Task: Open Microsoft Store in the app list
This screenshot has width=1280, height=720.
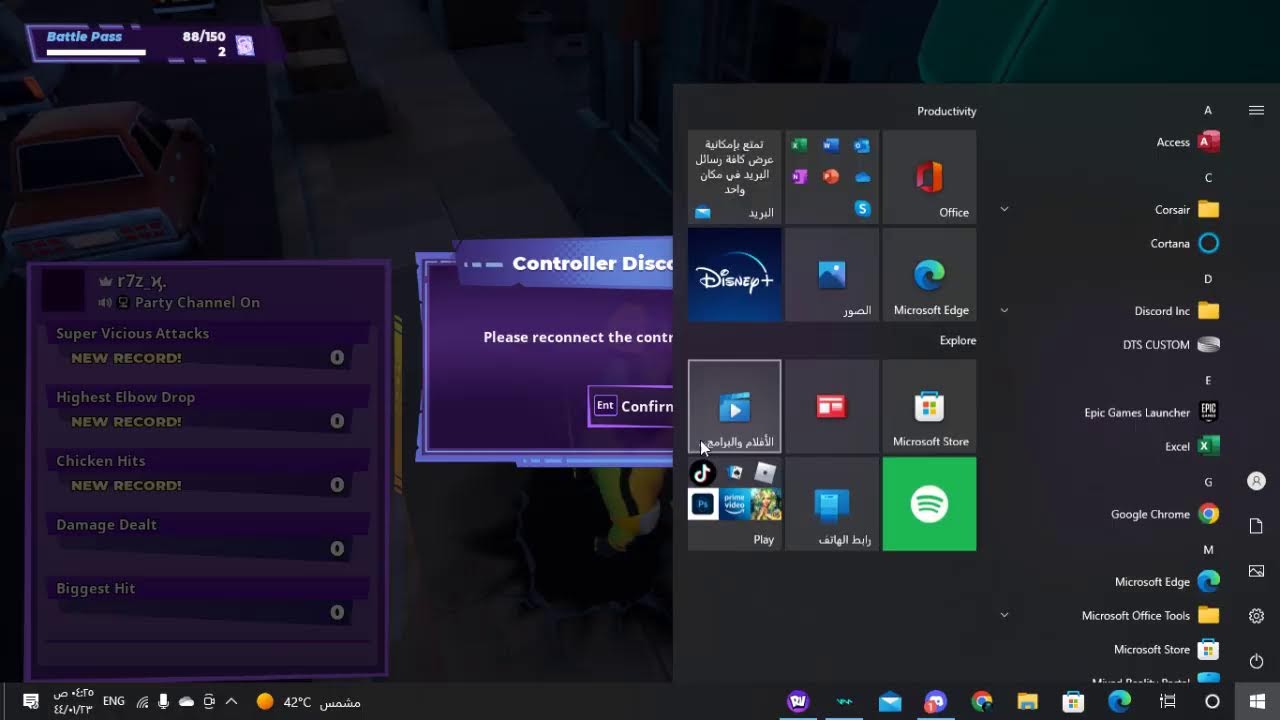Action: click(x=1166, y=649)
